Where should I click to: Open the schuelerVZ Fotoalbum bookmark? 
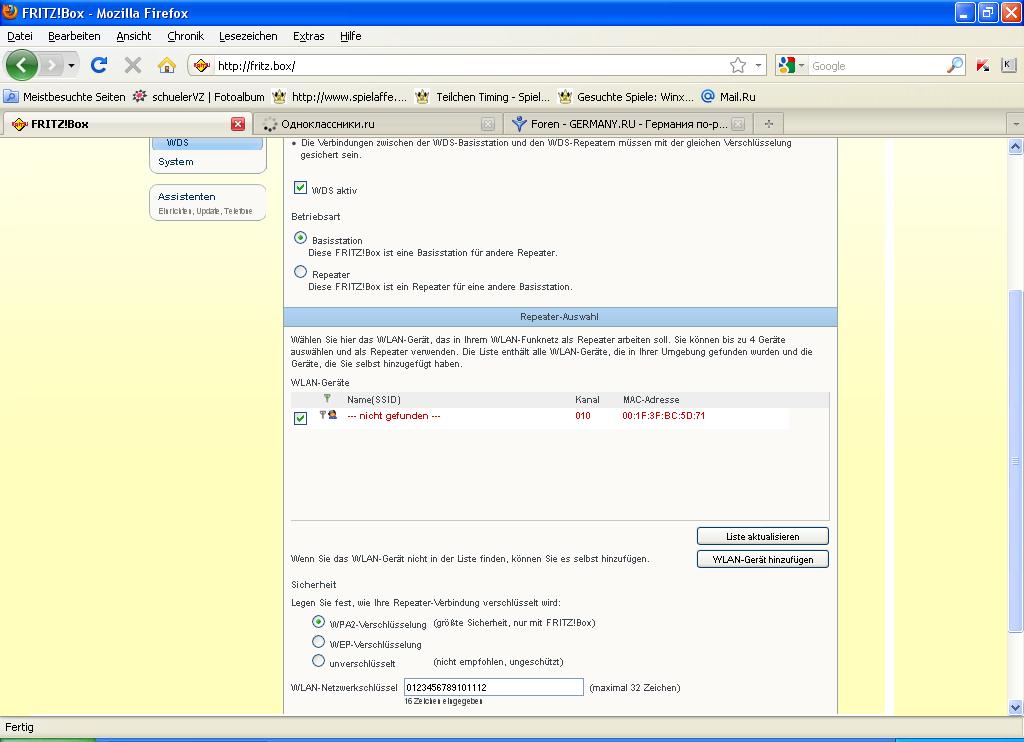click(199, 97)
